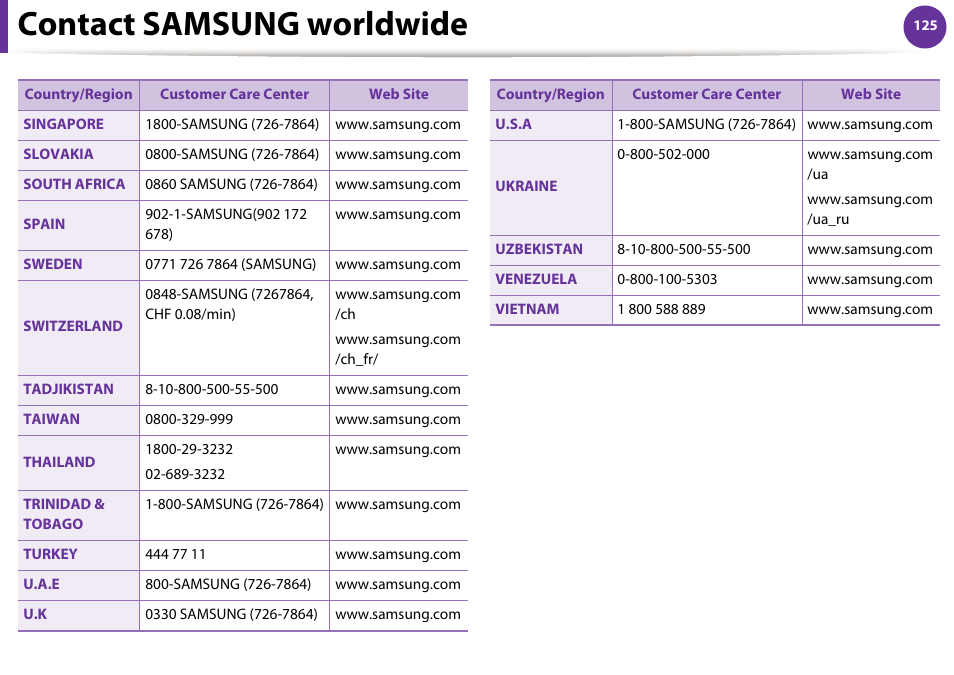Click Switzerland's number 0848-SAMSUNG
The height and width of the screenshot is (675, 954).
coord(229,304)
